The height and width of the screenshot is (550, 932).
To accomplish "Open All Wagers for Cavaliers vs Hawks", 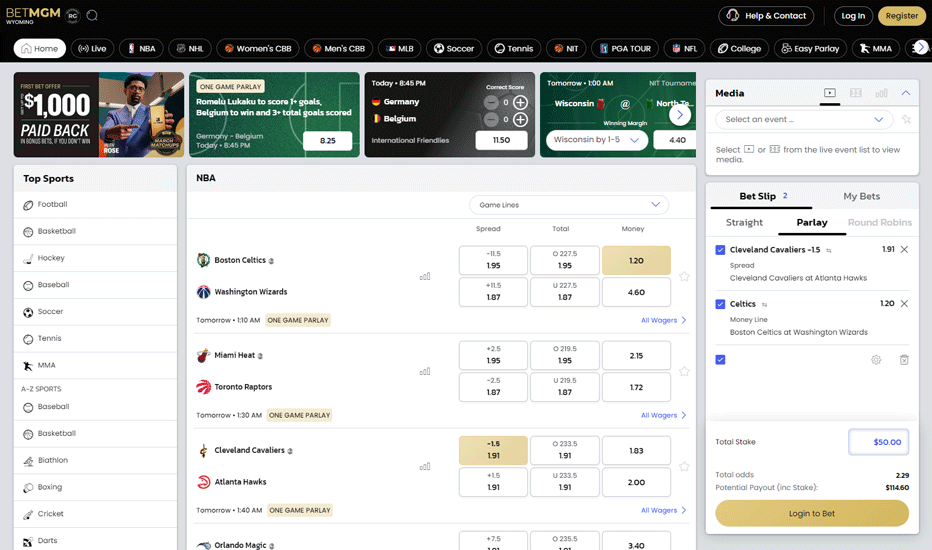I will [x=663, y=510].
